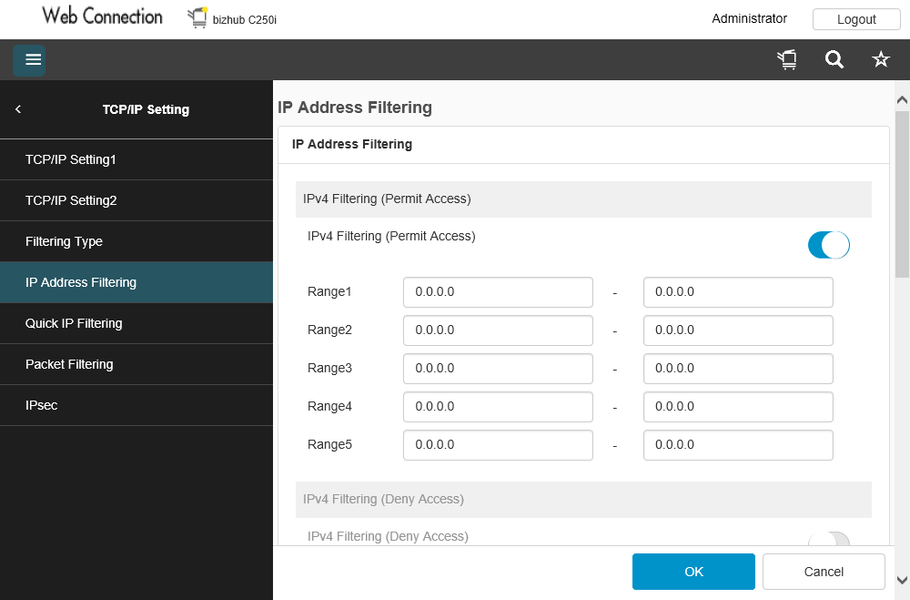Viewport: 910px width, 600px height.
Task: Click the bizhub C250i device icon
Action: [197, 18]
